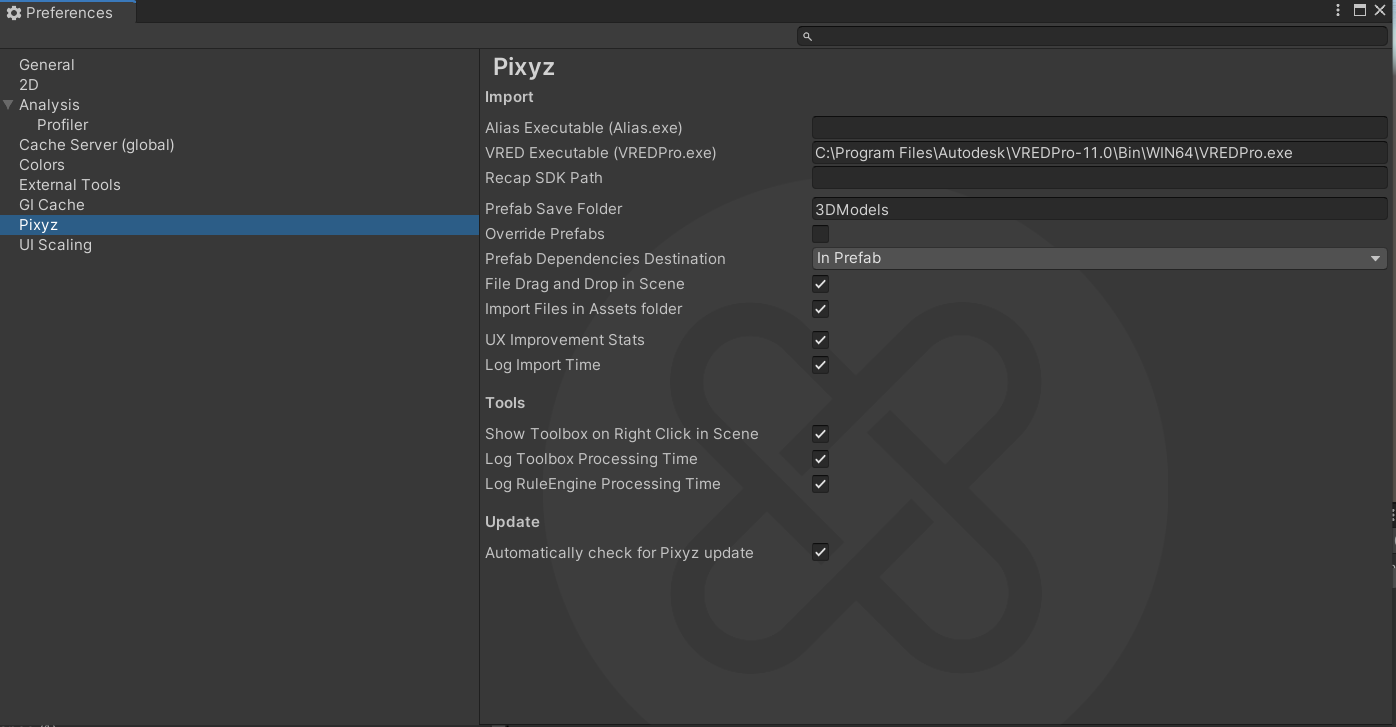Open Prefab Dependencies Destination dropdown
The height and width of the screenshot is (727, 1396).
click(1099, 258)
